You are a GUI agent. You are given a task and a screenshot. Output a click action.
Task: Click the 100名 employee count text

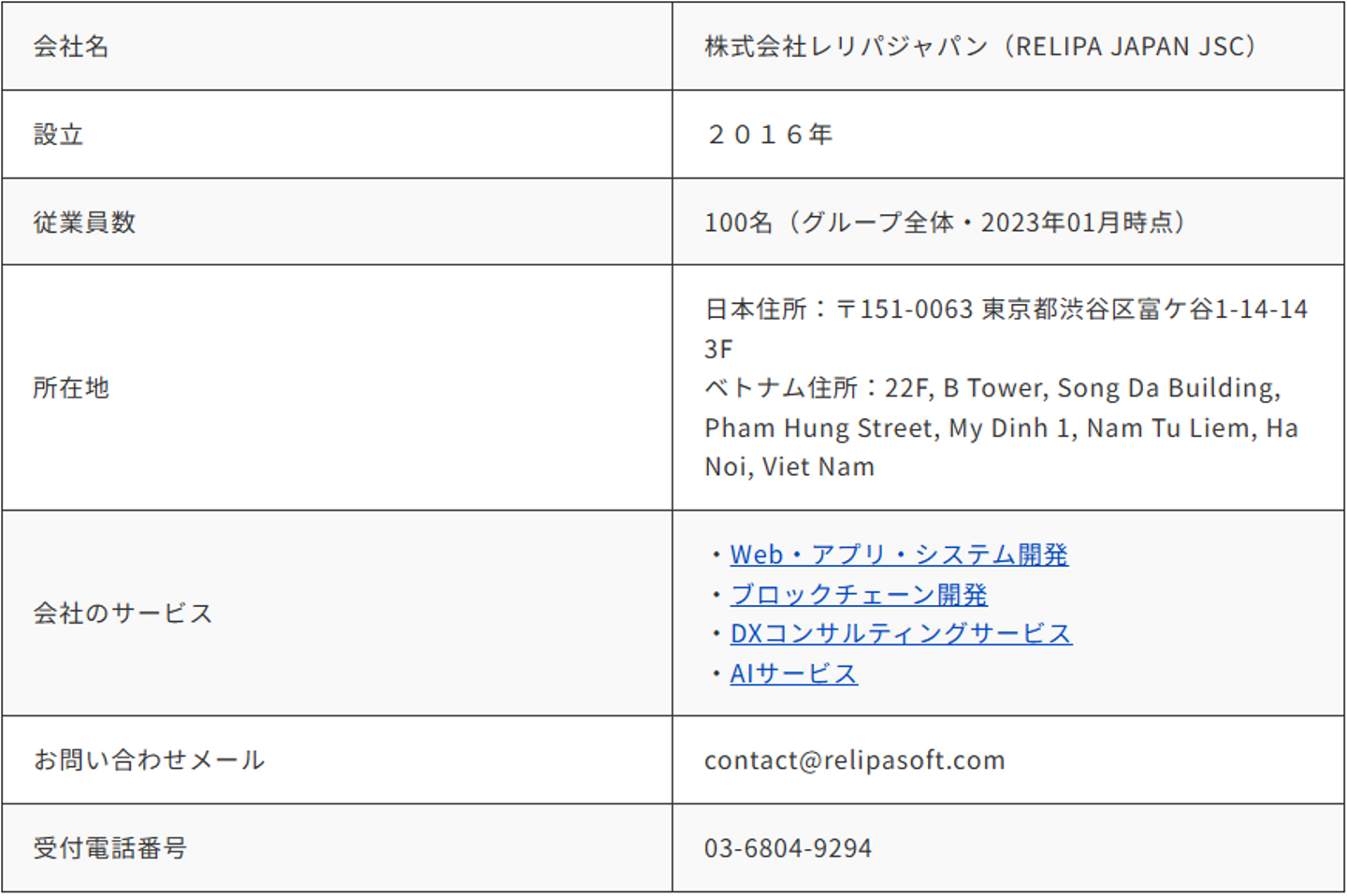point(738,223)
